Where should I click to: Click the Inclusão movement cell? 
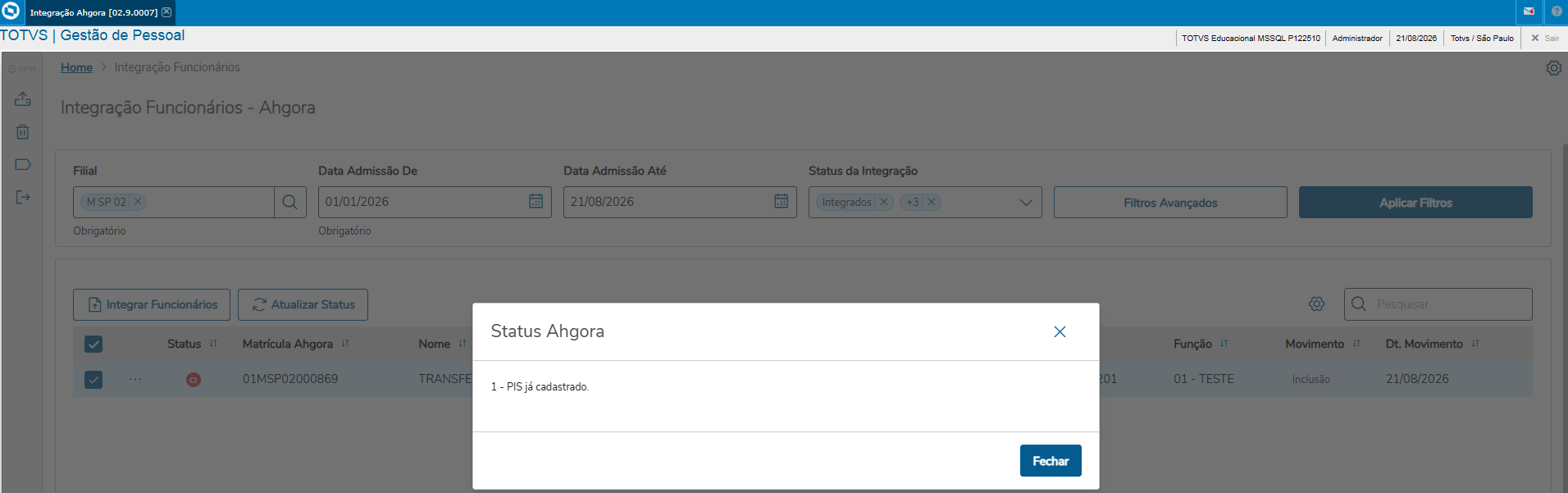tap(1310, 379)
